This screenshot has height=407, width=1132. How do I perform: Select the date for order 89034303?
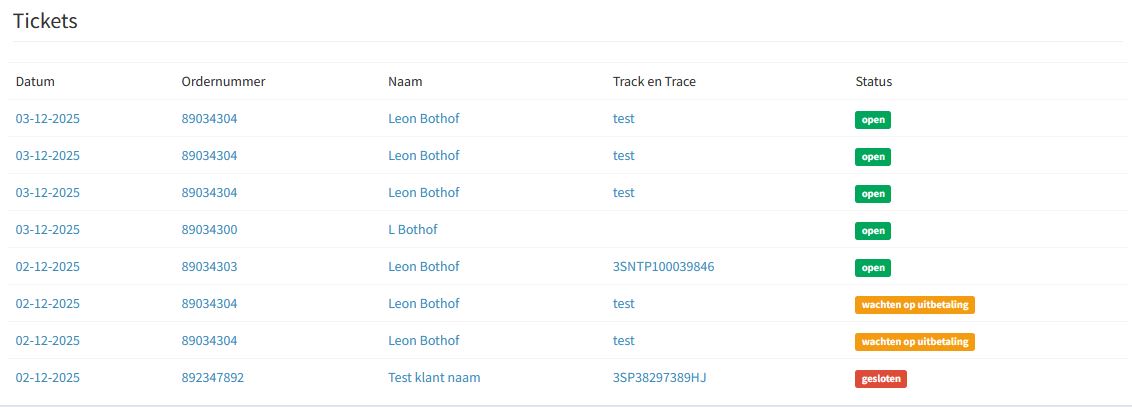pos(47,267)
